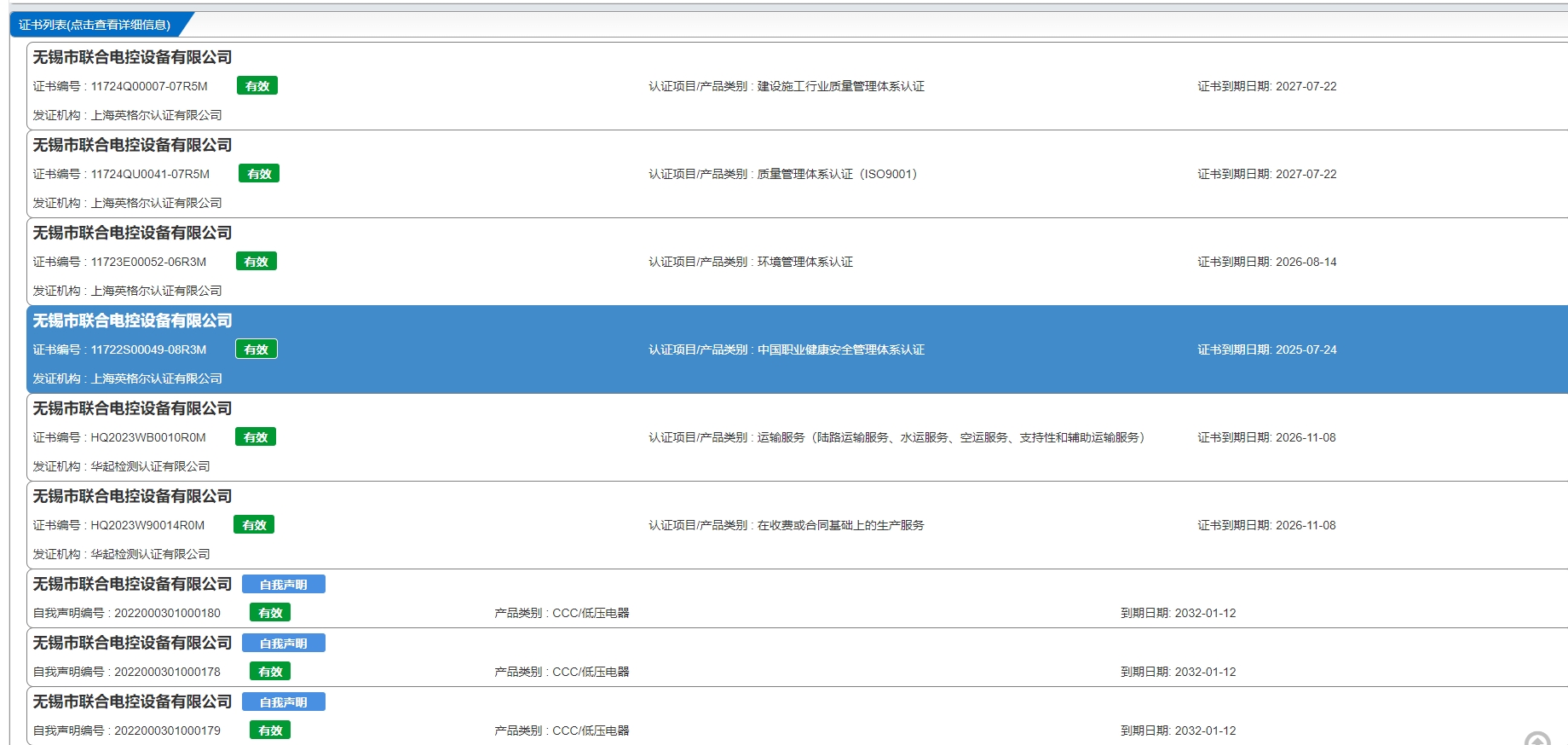Screen dimensions: 1568x745
Task: Click 有效 badge of certificate HQ2023W90014R0M
Action: click(254, 525)
